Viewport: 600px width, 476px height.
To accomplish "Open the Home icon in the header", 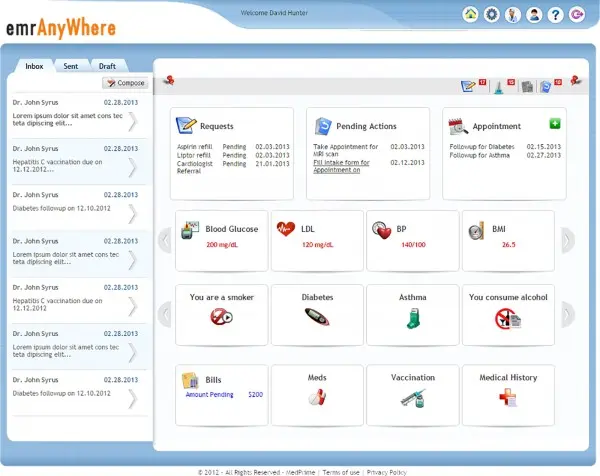I will pyautogui.click(x=470, y=15).
